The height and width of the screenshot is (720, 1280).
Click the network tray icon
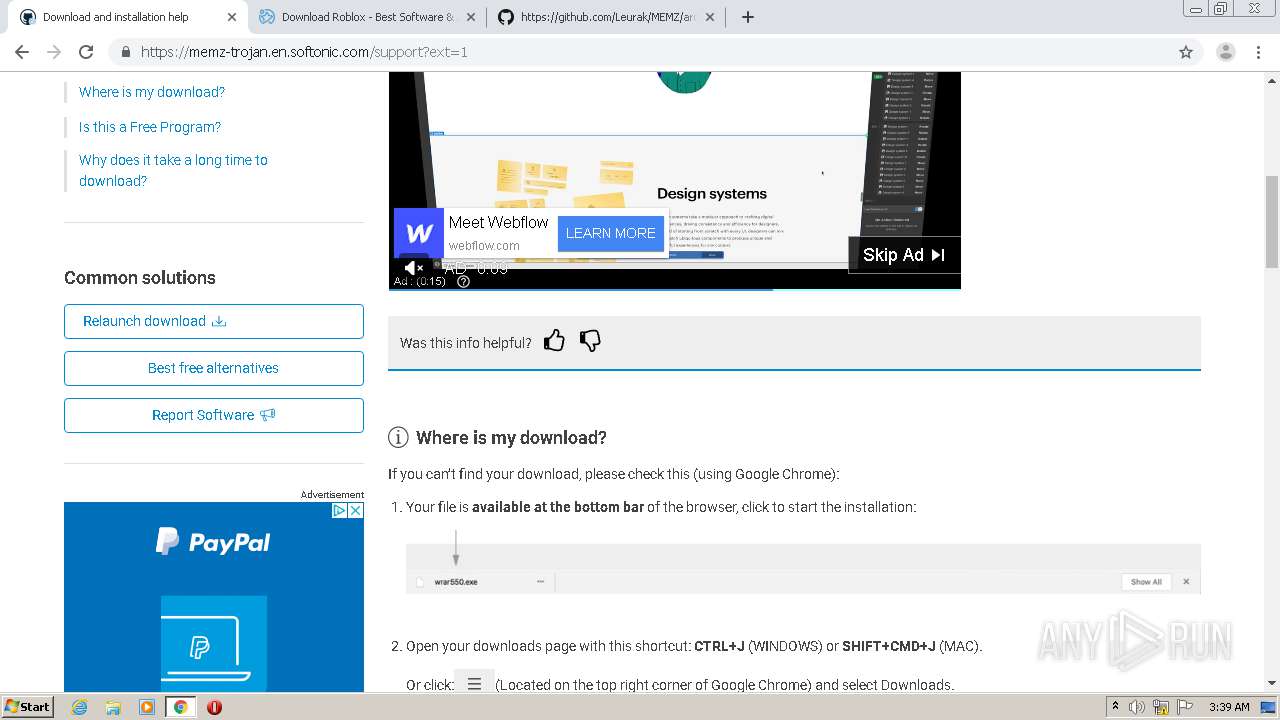[x=1161, y=707]
